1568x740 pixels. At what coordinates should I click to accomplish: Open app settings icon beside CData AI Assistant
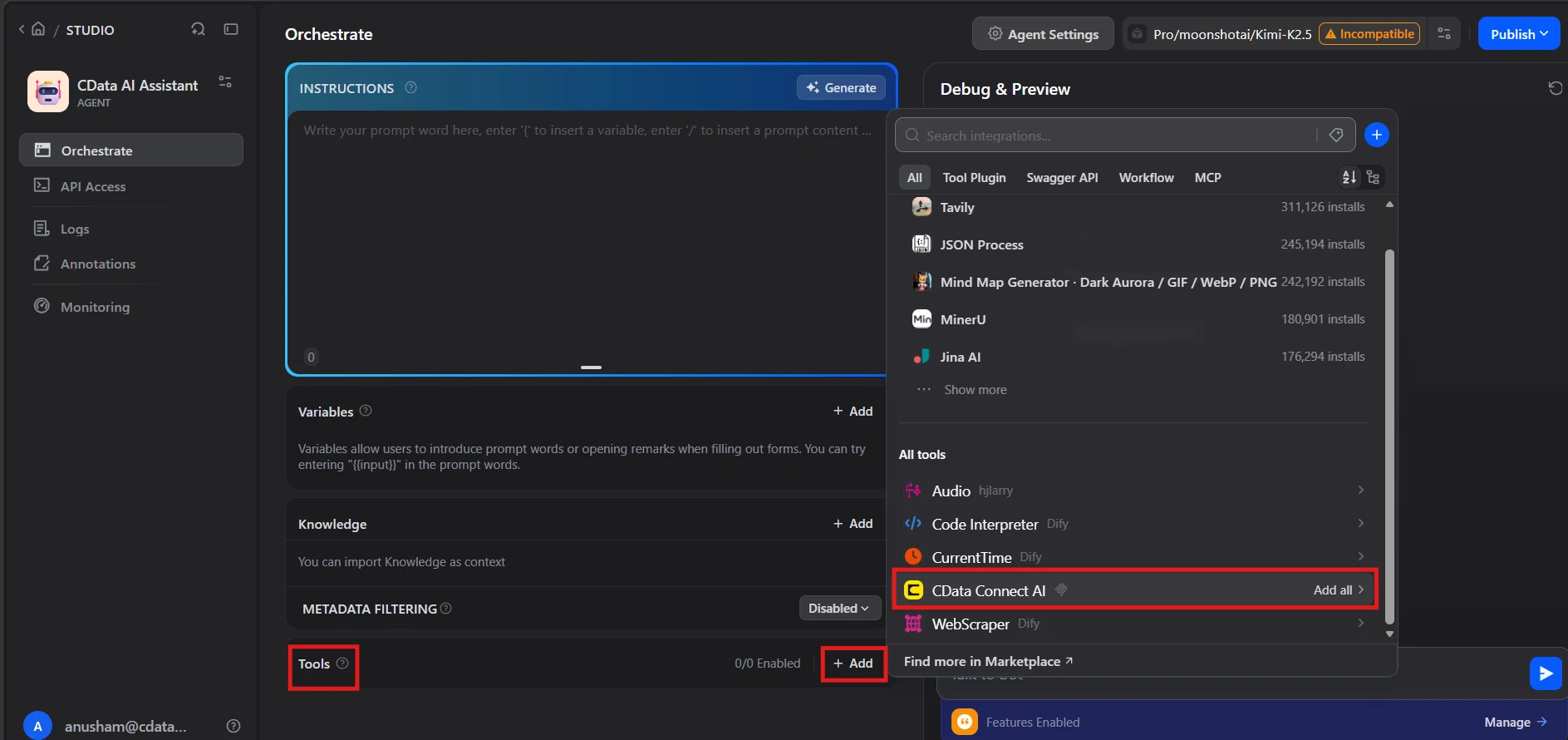(225, 81)
